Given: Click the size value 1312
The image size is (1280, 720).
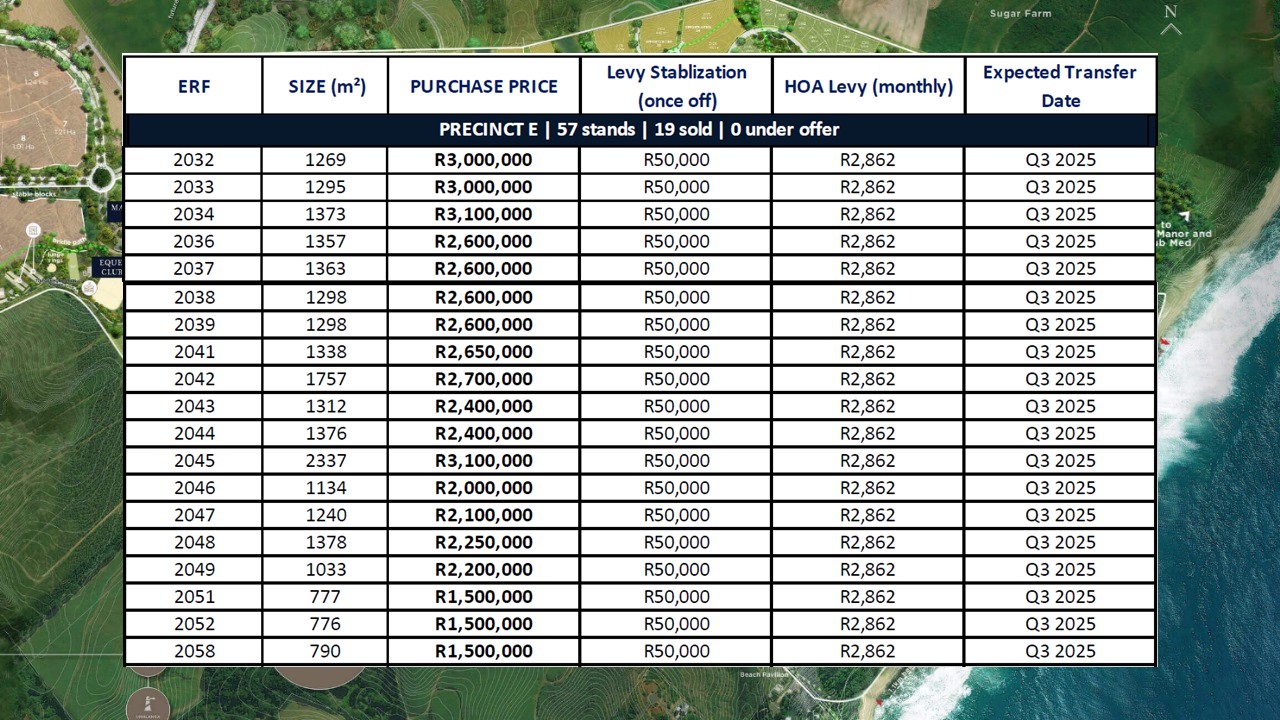Looking at the screenshot, I should [326, 406].
